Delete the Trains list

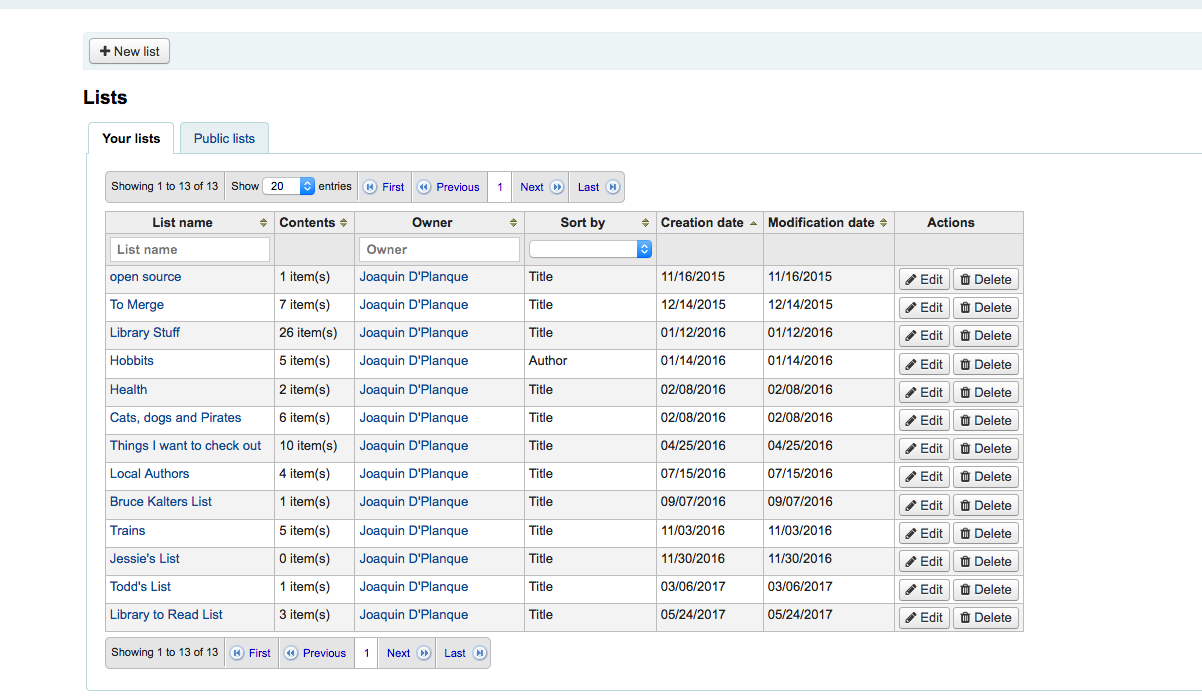(x=985, y=533)
